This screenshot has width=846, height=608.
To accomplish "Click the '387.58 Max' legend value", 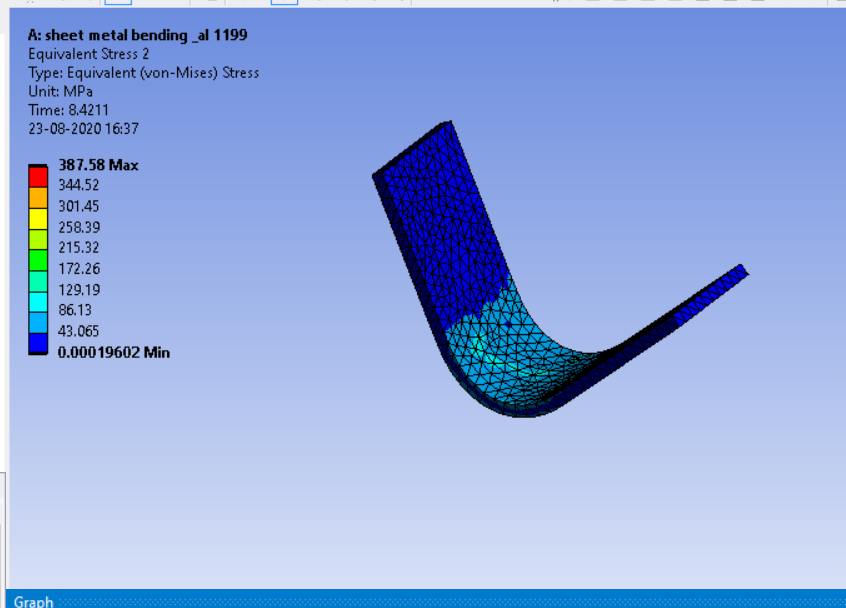I will 98,165.
